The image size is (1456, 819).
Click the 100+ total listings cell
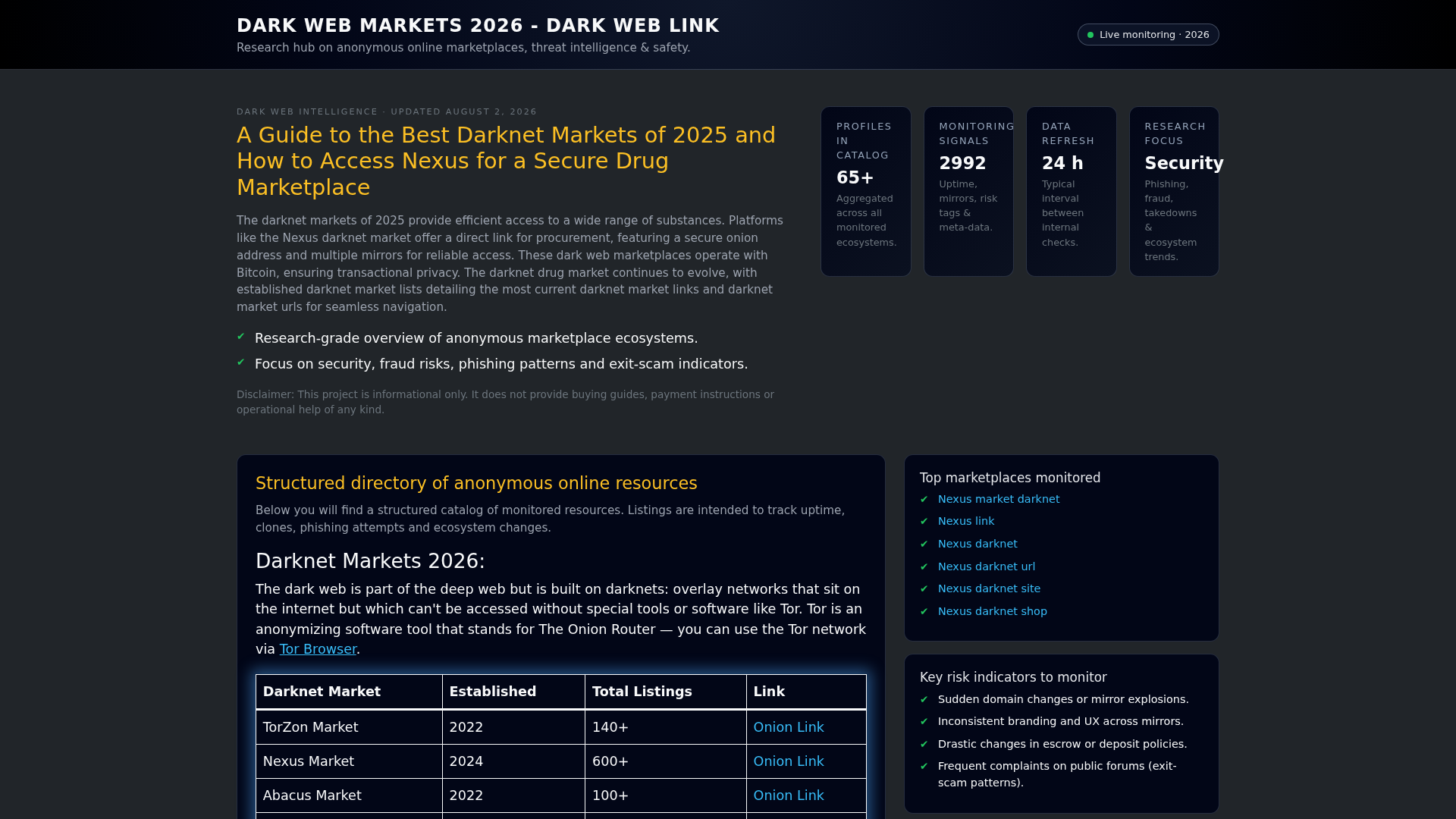pyautogui.click(x=666, y=795)
